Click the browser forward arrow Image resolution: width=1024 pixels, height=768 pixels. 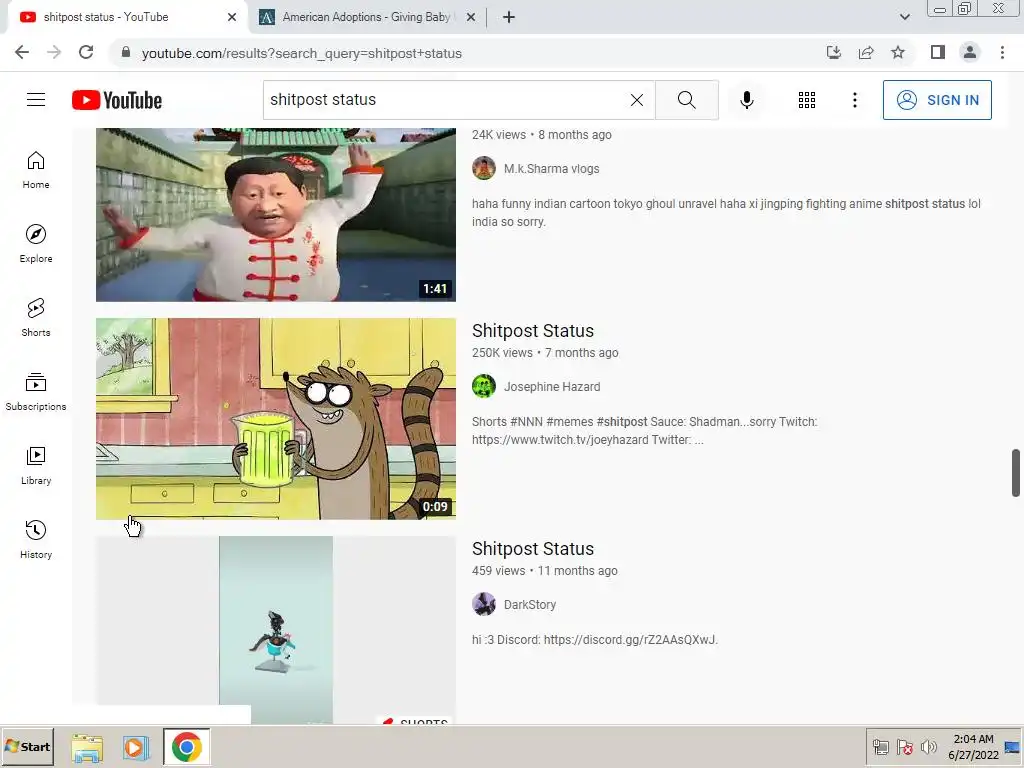coord(54,53)
